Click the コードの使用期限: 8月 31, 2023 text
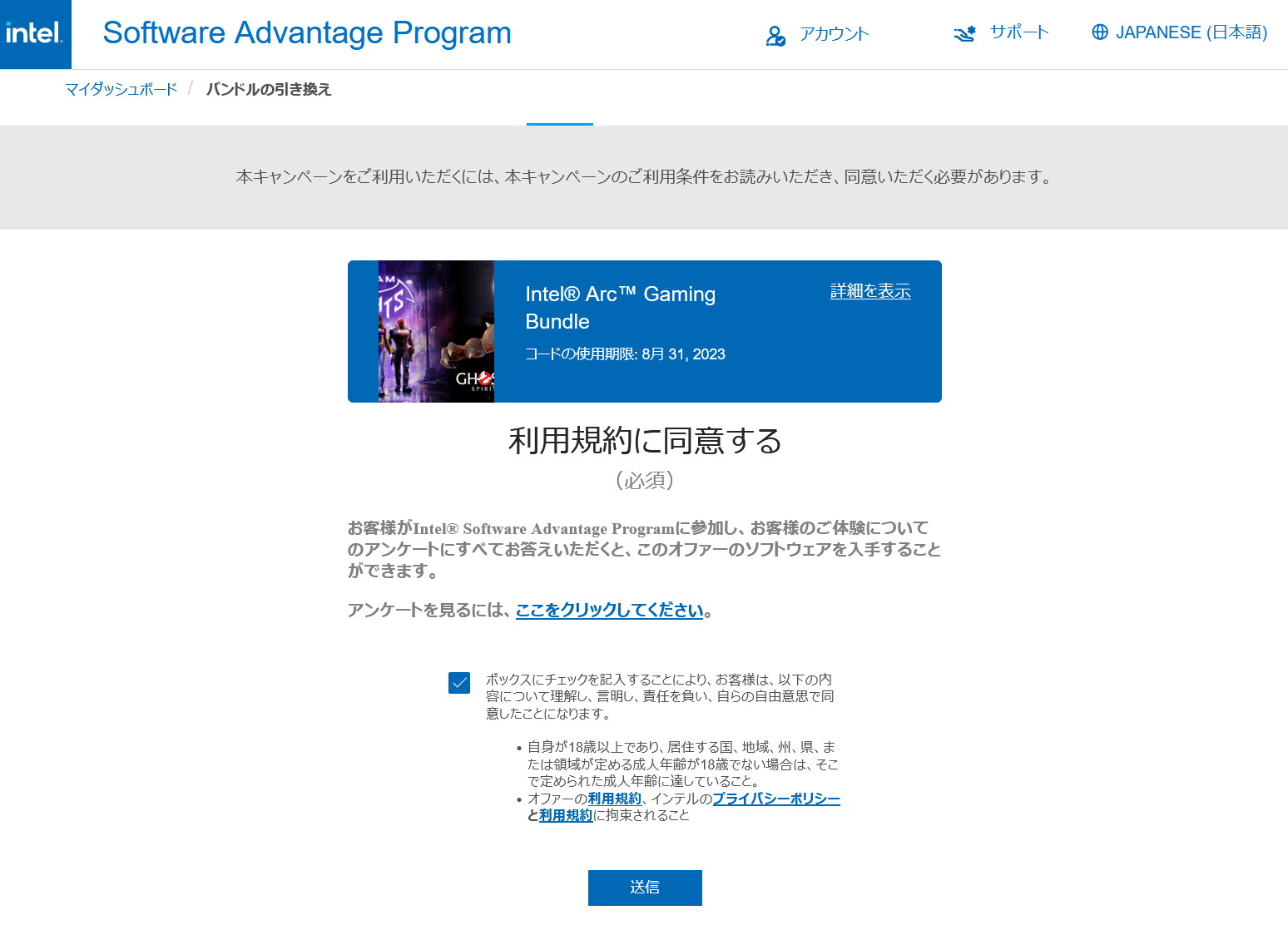The image size is (1288, 925). point(625,354)
